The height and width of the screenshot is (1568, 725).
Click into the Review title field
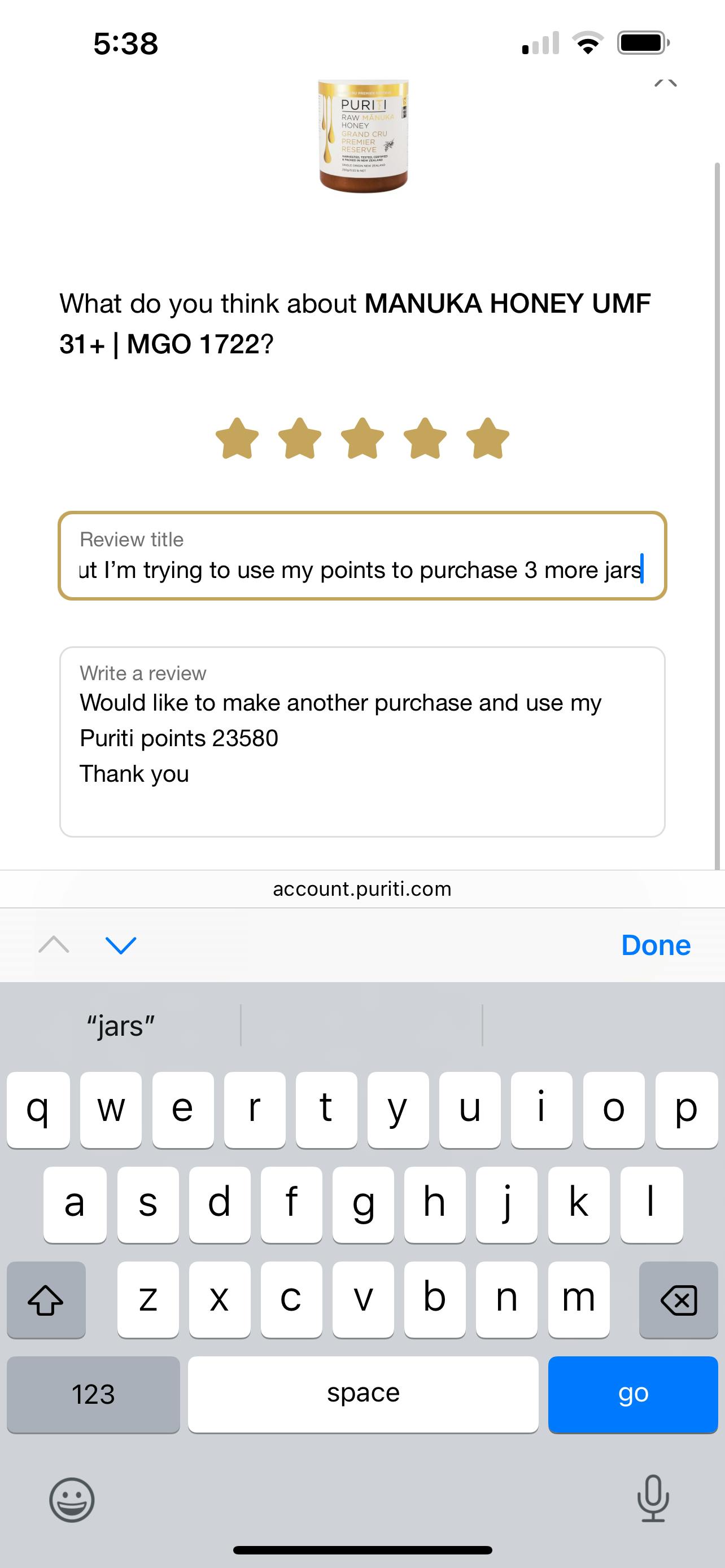(x=362, y=557)
